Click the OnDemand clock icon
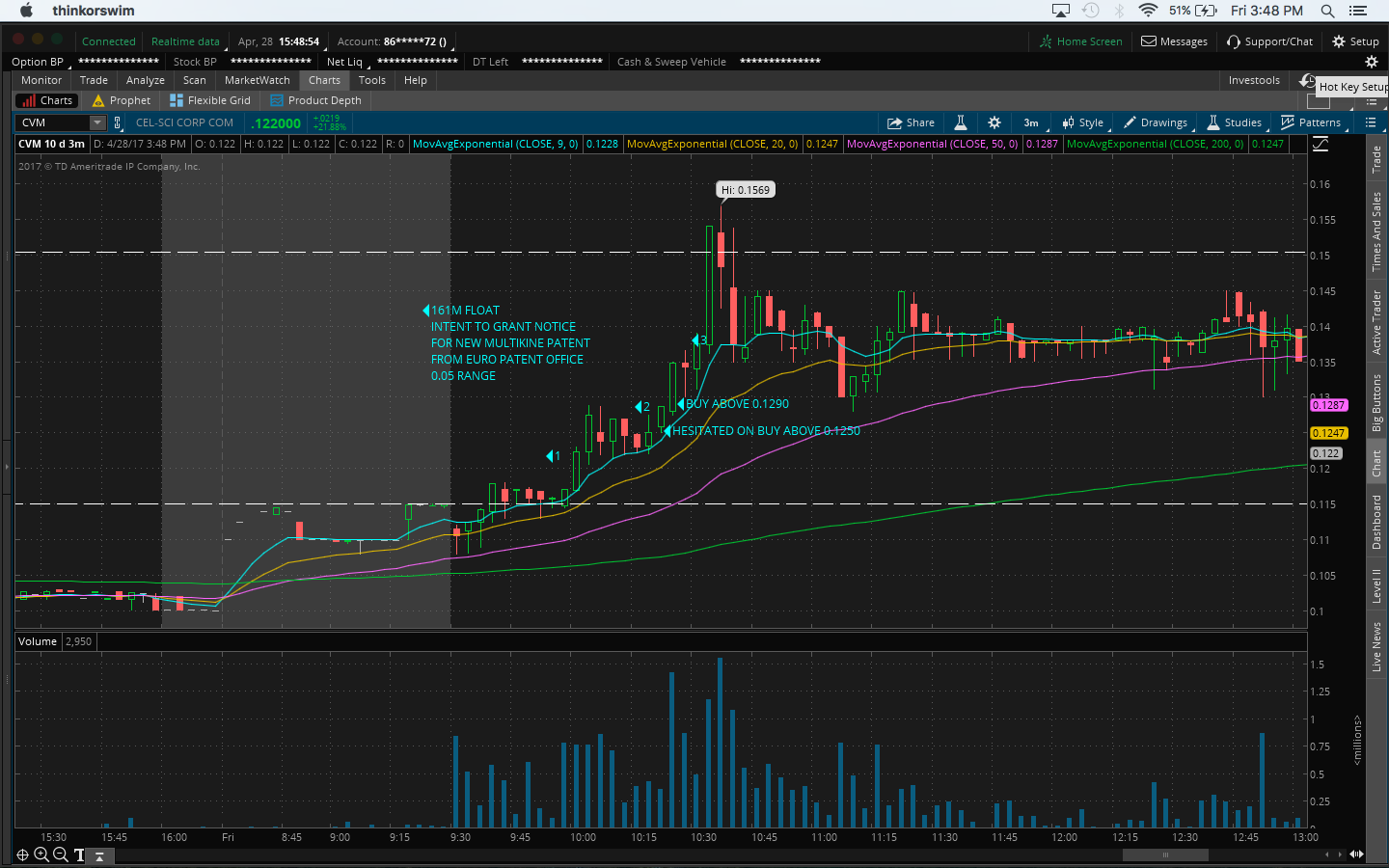 pos(1308,81)
